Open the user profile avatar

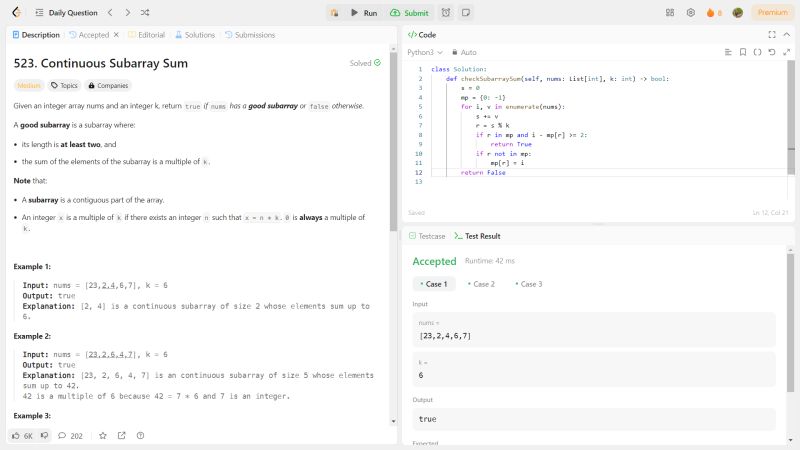coord(738,13)
